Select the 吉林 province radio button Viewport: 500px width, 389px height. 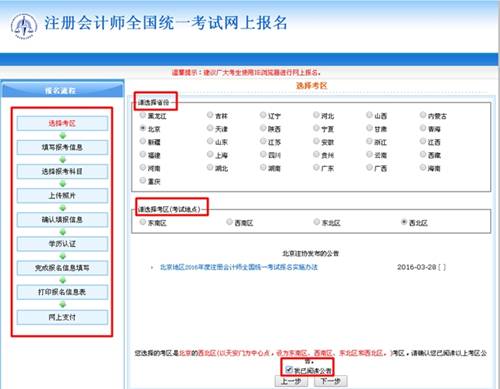point(210,115)
